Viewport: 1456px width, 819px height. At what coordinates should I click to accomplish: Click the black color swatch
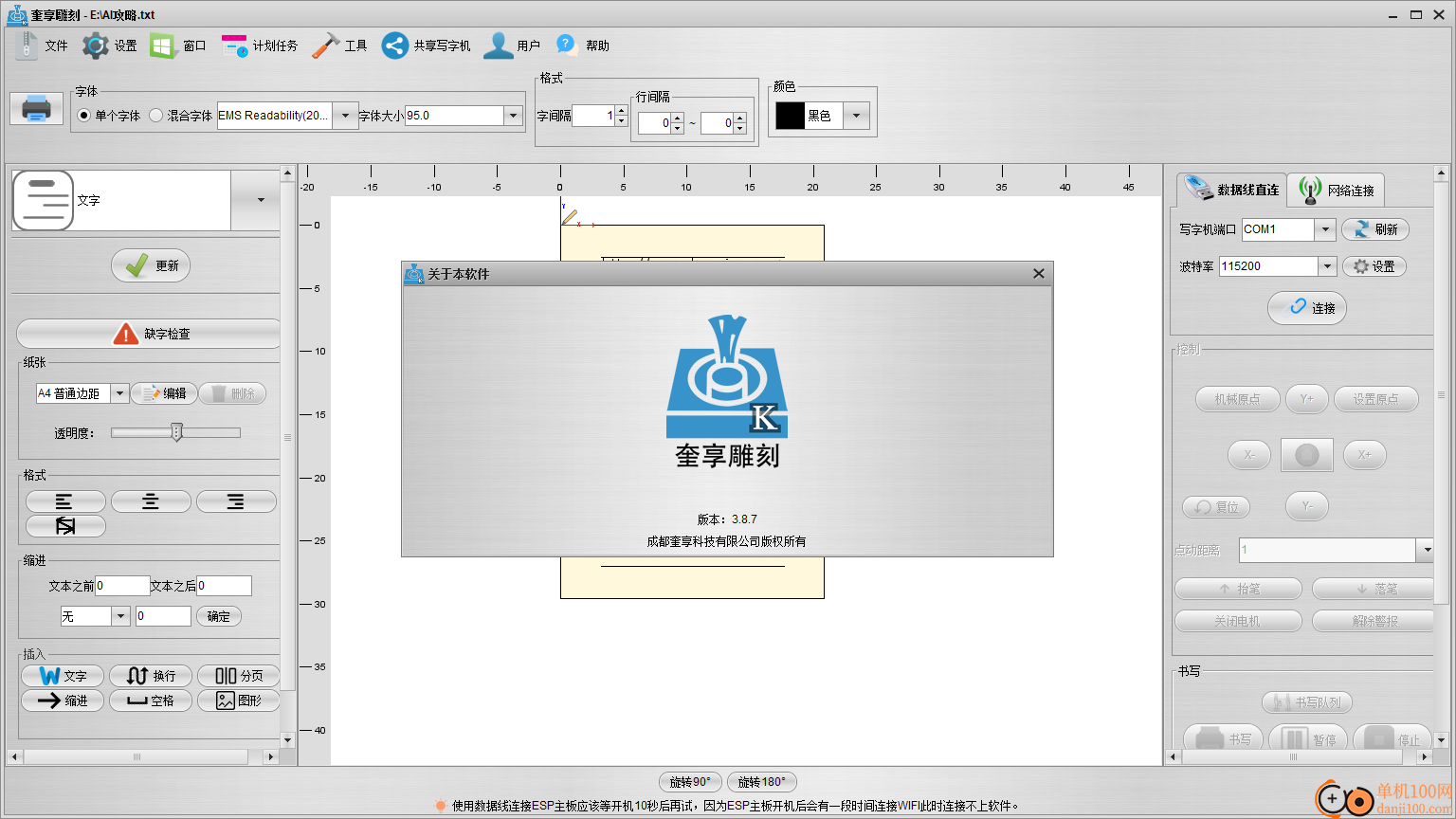790,116
